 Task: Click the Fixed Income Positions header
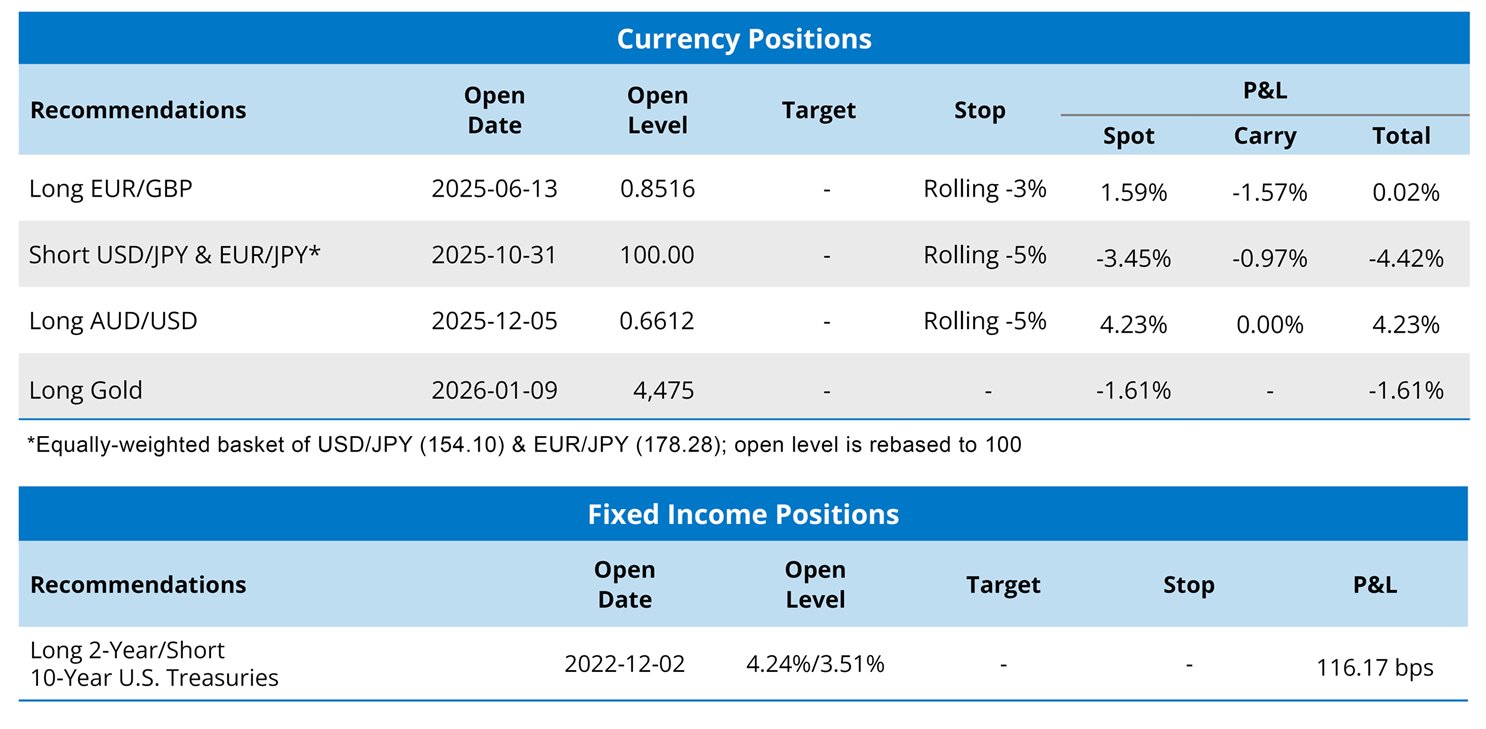pyautogui.click(x=743, y=514)
